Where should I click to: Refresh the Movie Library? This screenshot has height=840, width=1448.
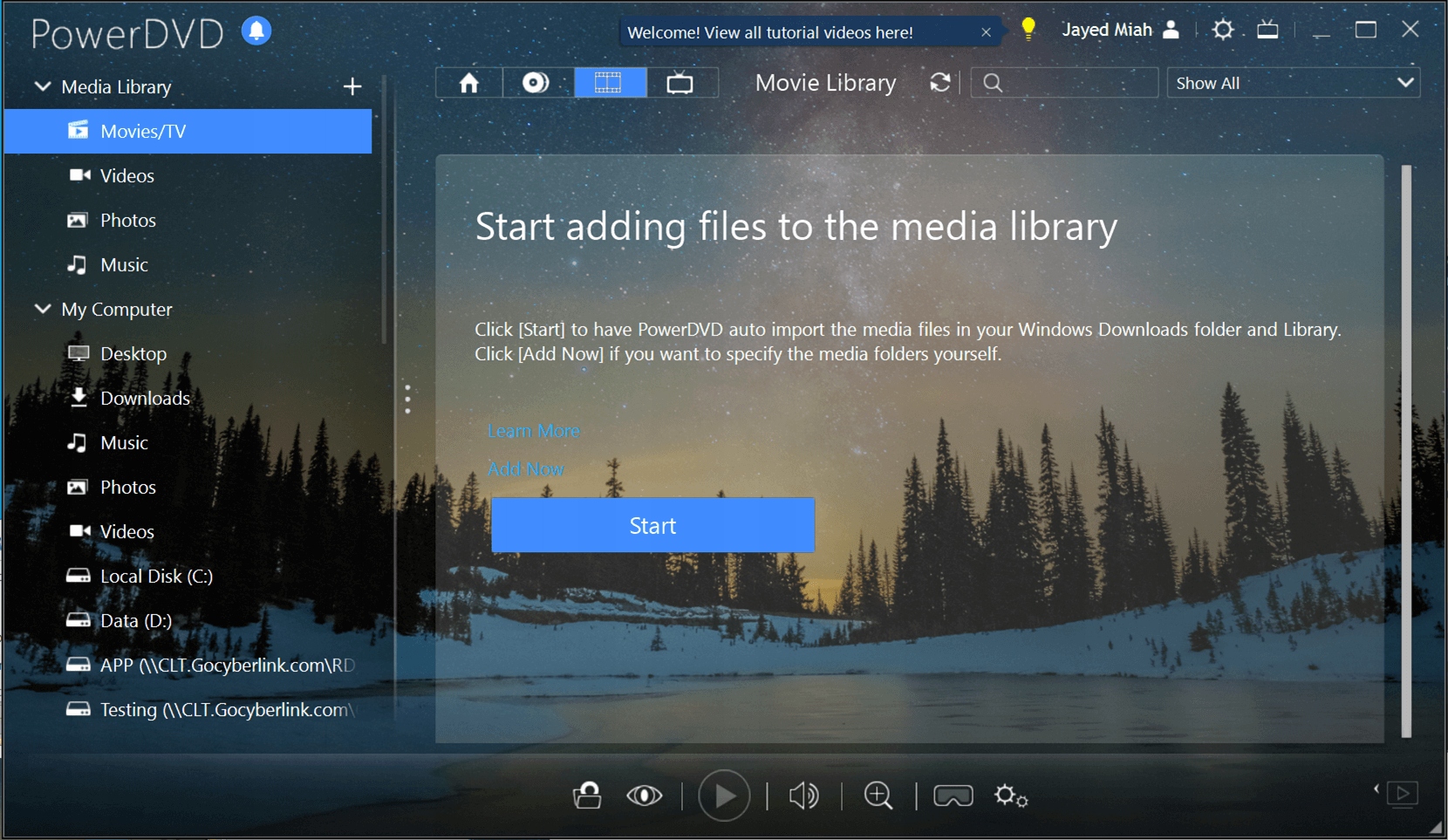[939, 83]
